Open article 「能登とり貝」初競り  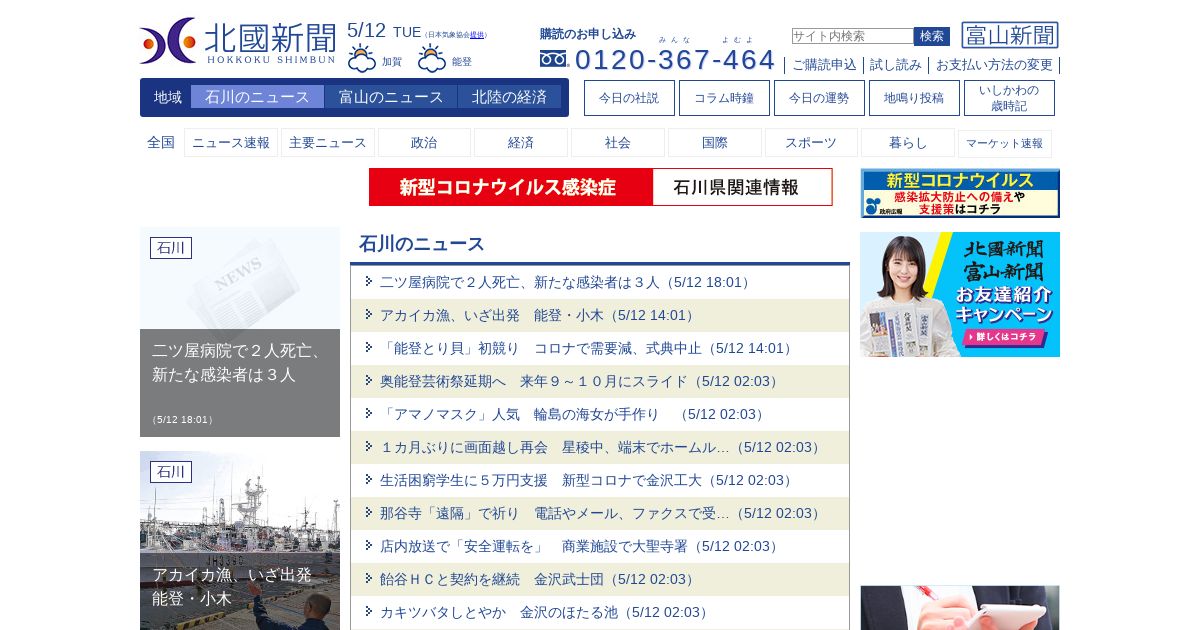587,348
